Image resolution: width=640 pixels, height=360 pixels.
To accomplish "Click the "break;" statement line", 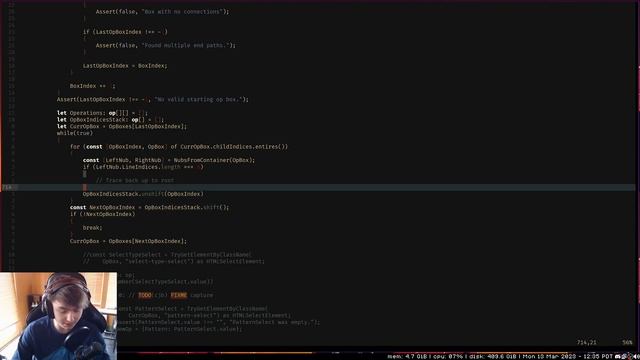I will (x=93, y=228).
